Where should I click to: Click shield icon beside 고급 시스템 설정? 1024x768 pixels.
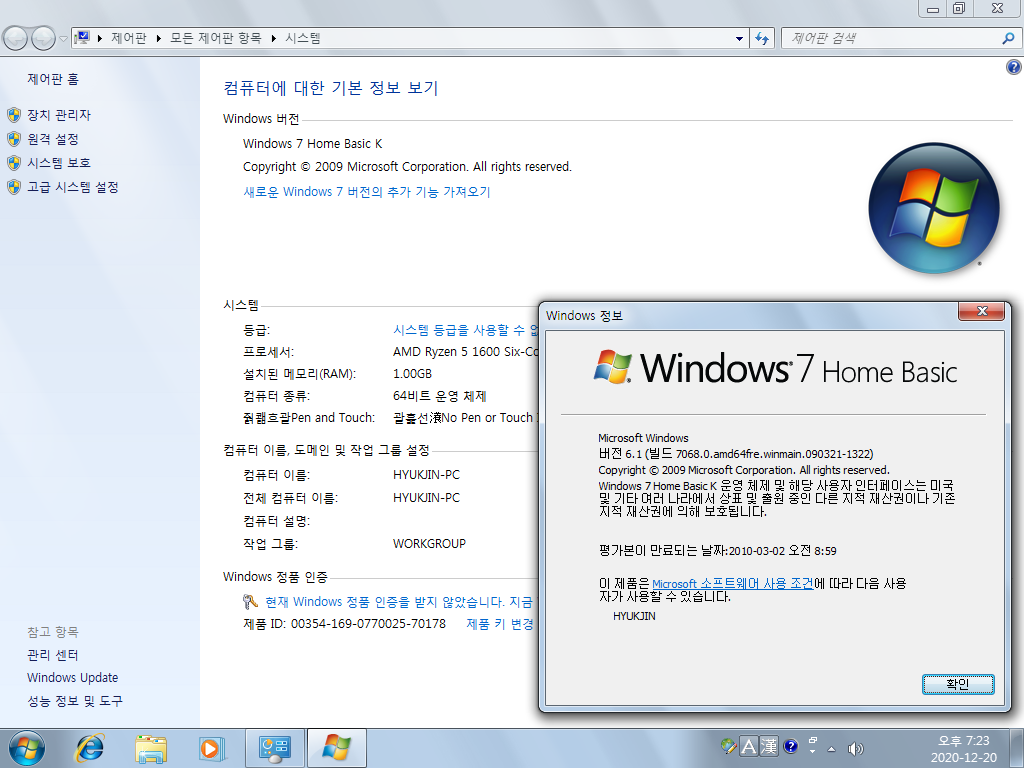[14, 187]
